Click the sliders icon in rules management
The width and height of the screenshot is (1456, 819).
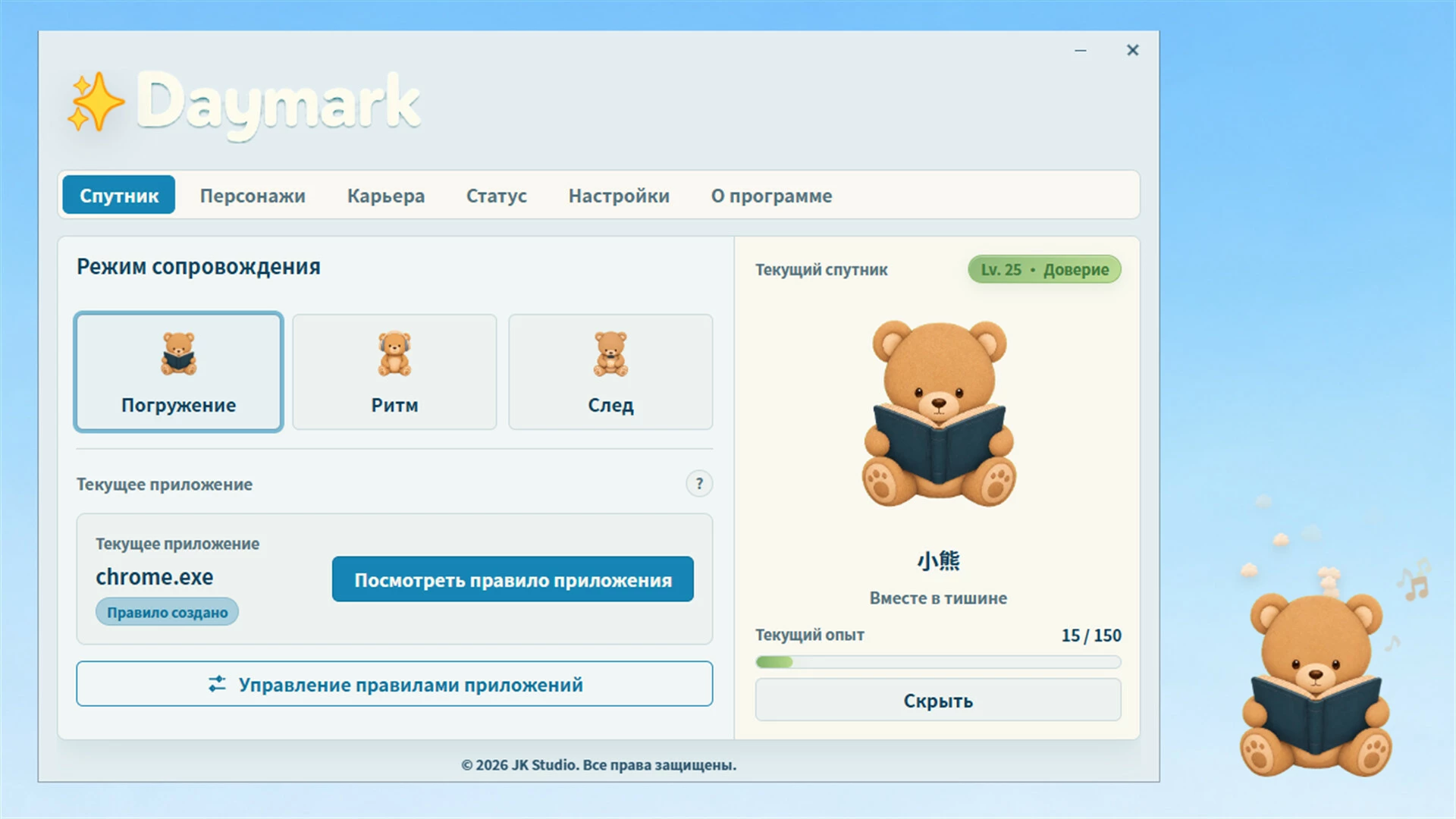tap(218, 684)
